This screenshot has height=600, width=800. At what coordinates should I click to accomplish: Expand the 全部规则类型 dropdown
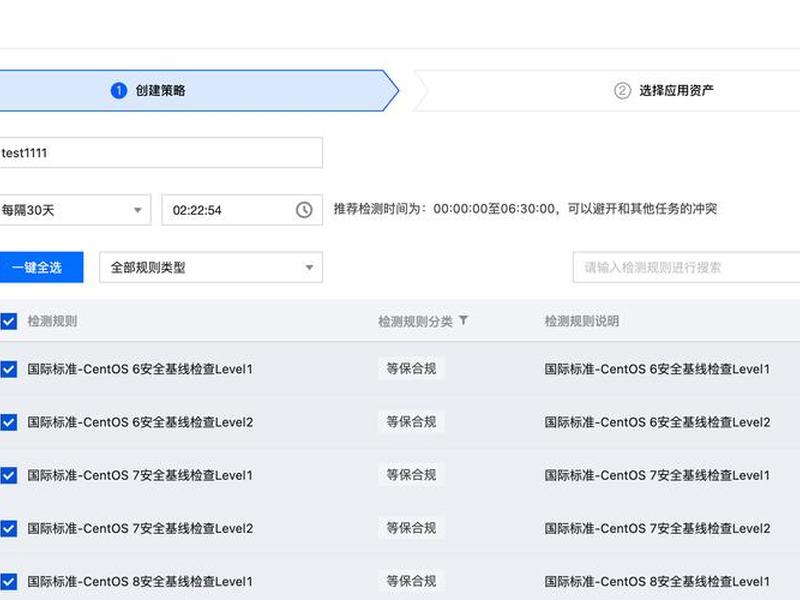coord(211,267)
